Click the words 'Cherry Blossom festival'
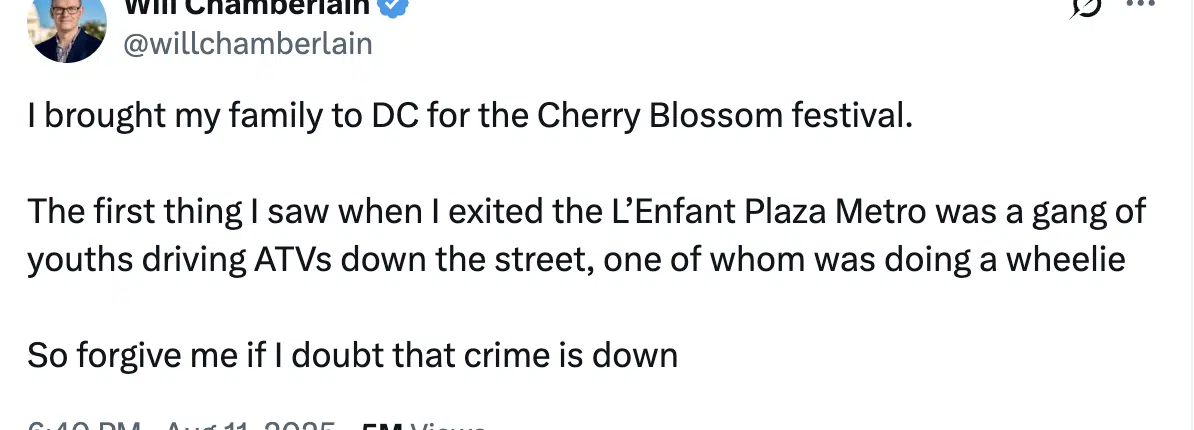This screenshot has width=1194, height=430. [x=724, y=116]
